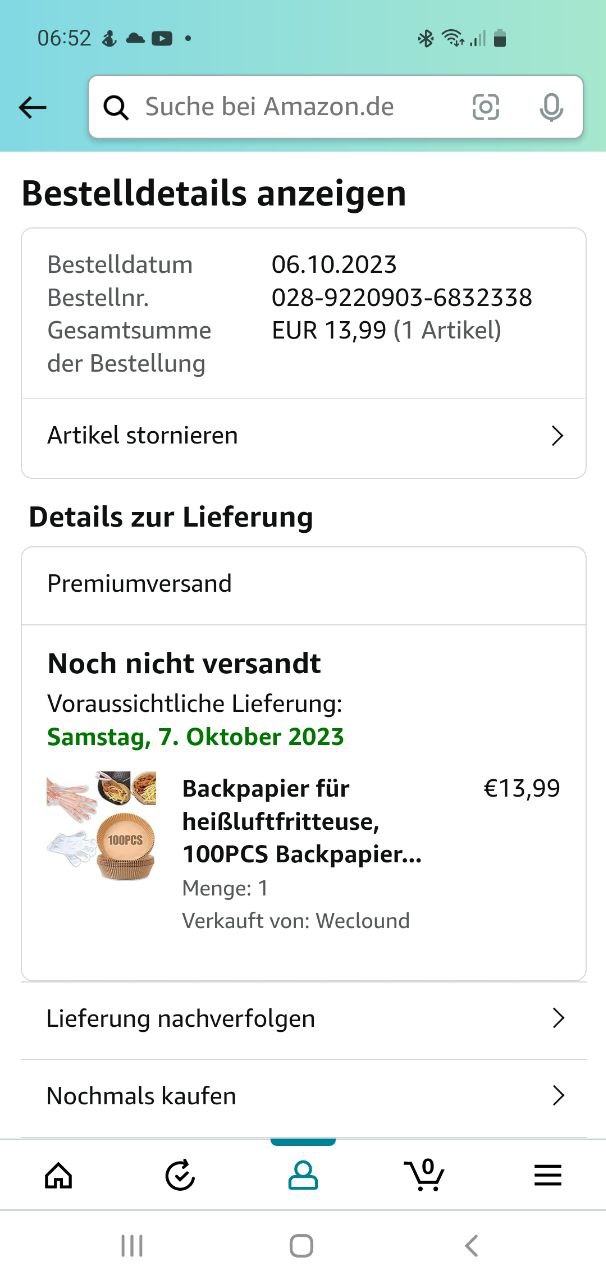Open Backpapier product thumbnail image
Image resolution: width=606 pixels, height=1280 pixels.
coord(101,825)
